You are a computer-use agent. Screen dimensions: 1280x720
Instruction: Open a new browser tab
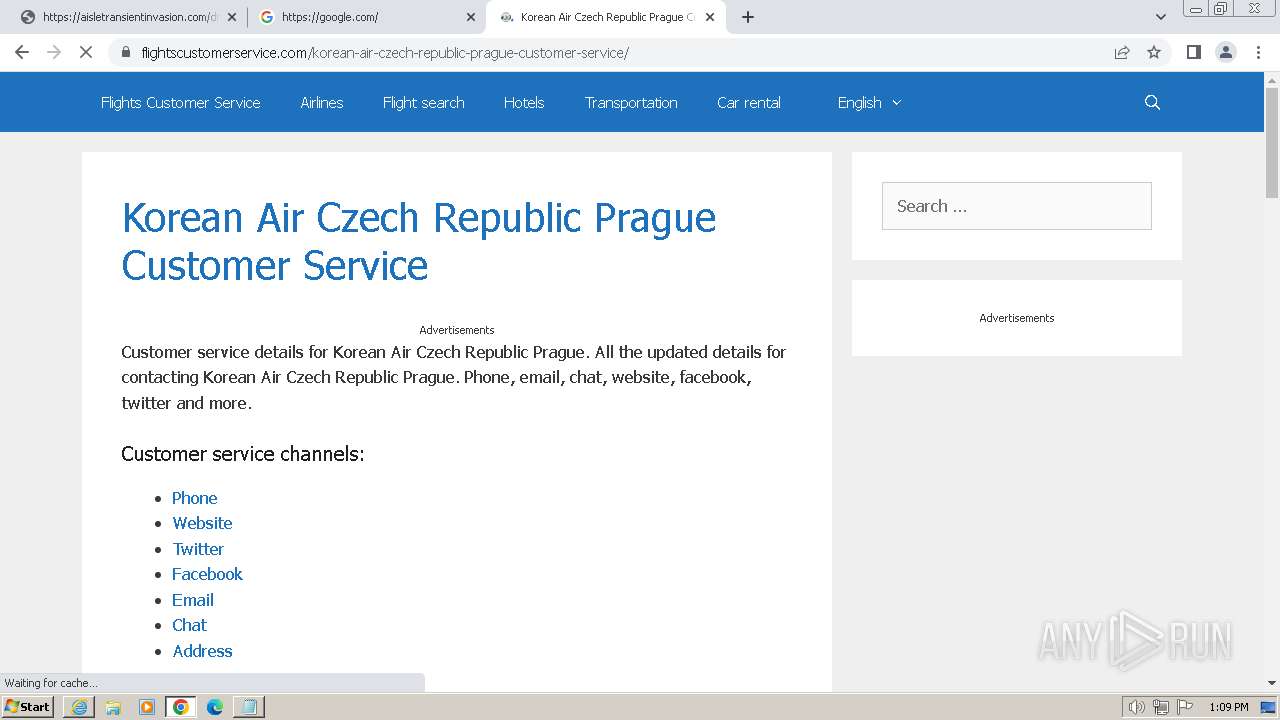pyautogui.click(x=748, y=17)
